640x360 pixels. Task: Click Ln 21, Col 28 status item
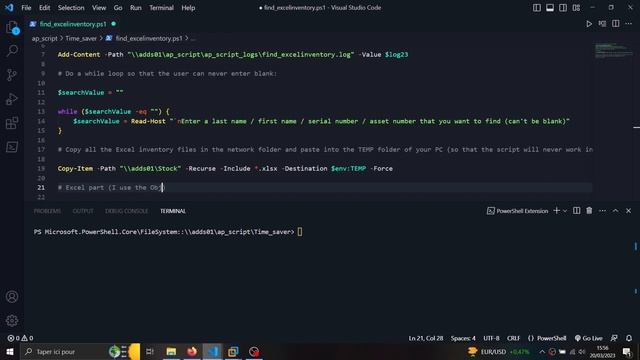coord(426,338)
